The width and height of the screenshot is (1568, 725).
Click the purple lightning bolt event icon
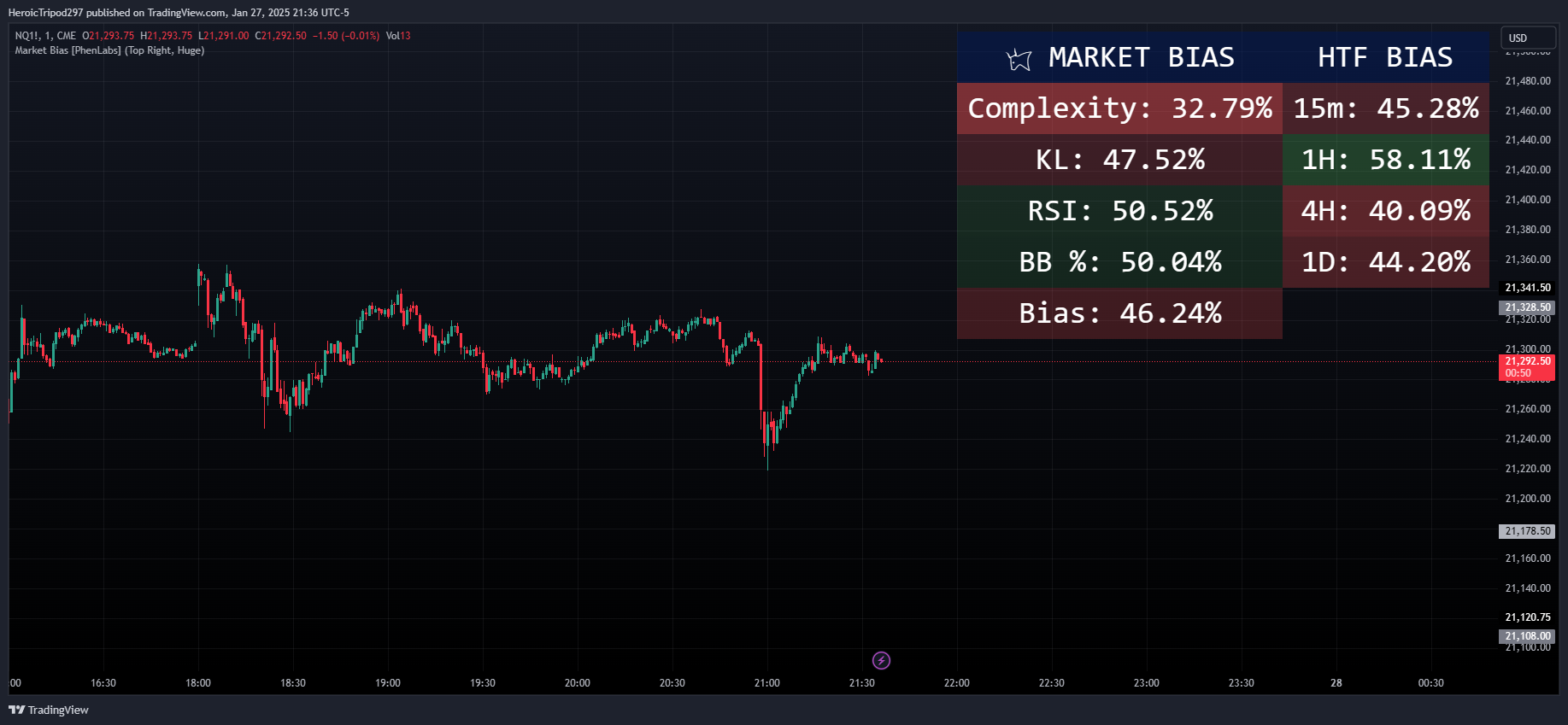pyautogui.click(x=881, y=660)
